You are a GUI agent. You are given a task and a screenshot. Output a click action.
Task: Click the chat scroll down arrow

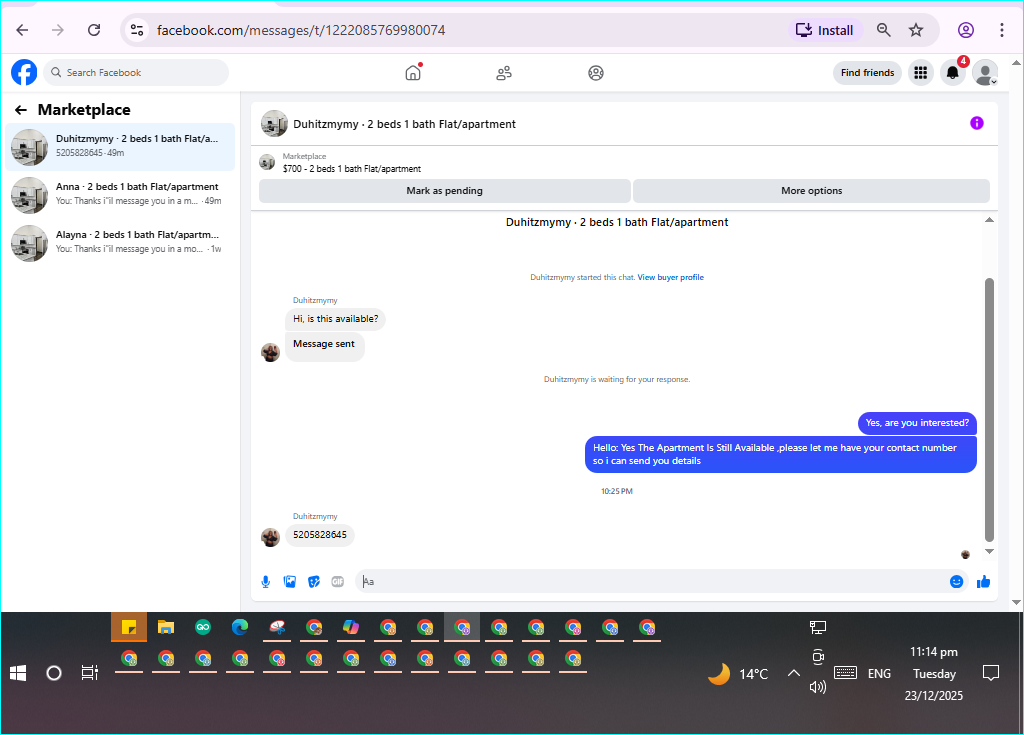coord(989,551)
